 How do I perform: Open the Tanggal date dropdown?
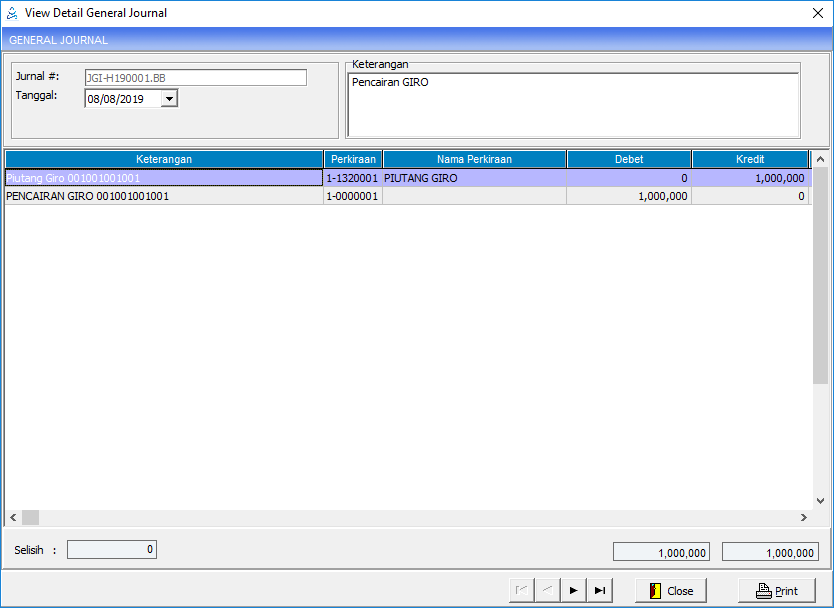tap(169, 98)
